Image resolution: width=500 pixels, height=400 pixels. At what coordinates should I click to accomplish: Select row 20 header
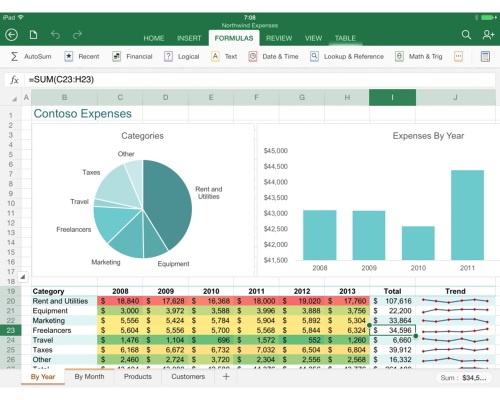coord(11,301)
